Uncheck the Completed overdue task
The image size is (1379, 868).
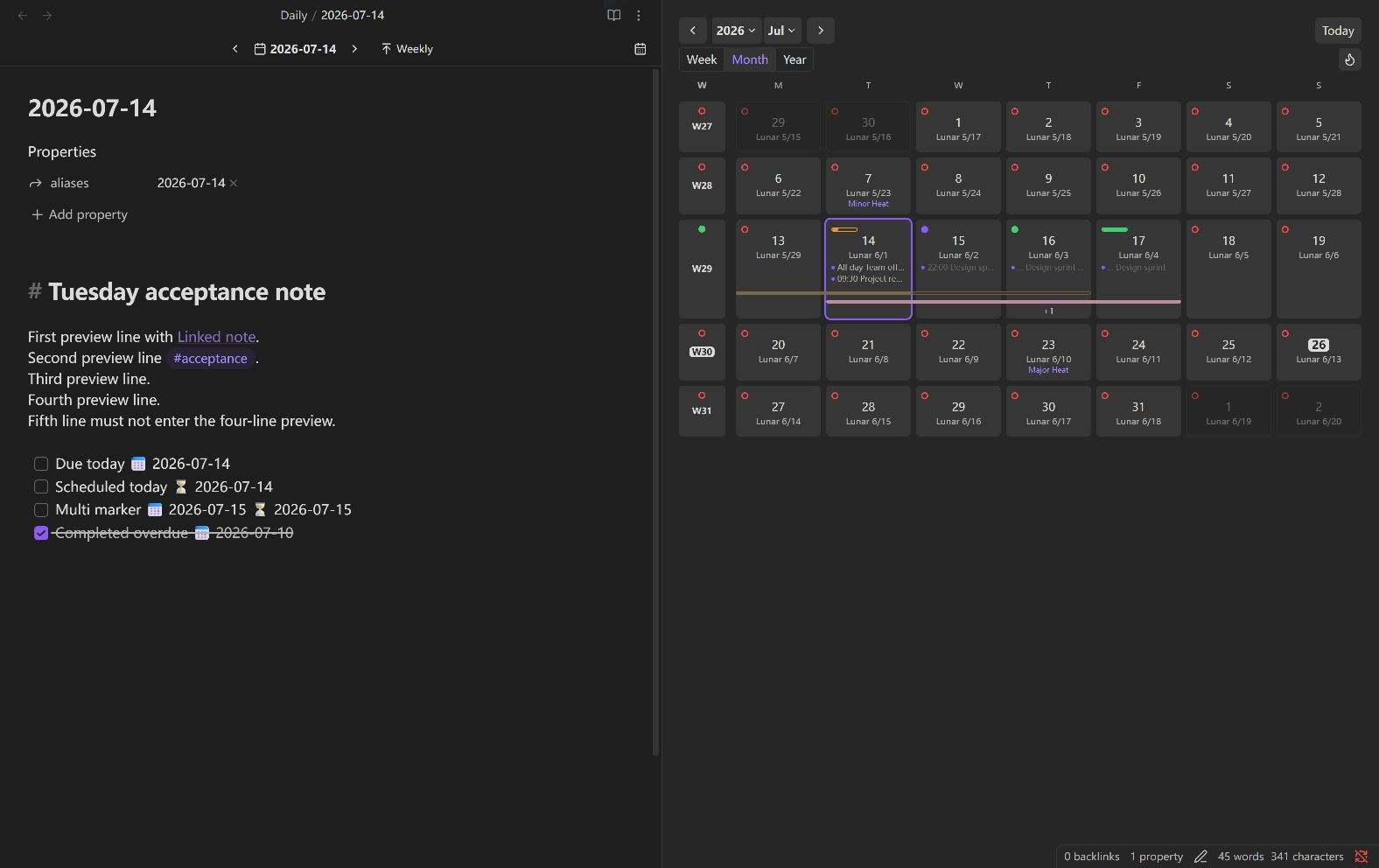click(41, 533)
